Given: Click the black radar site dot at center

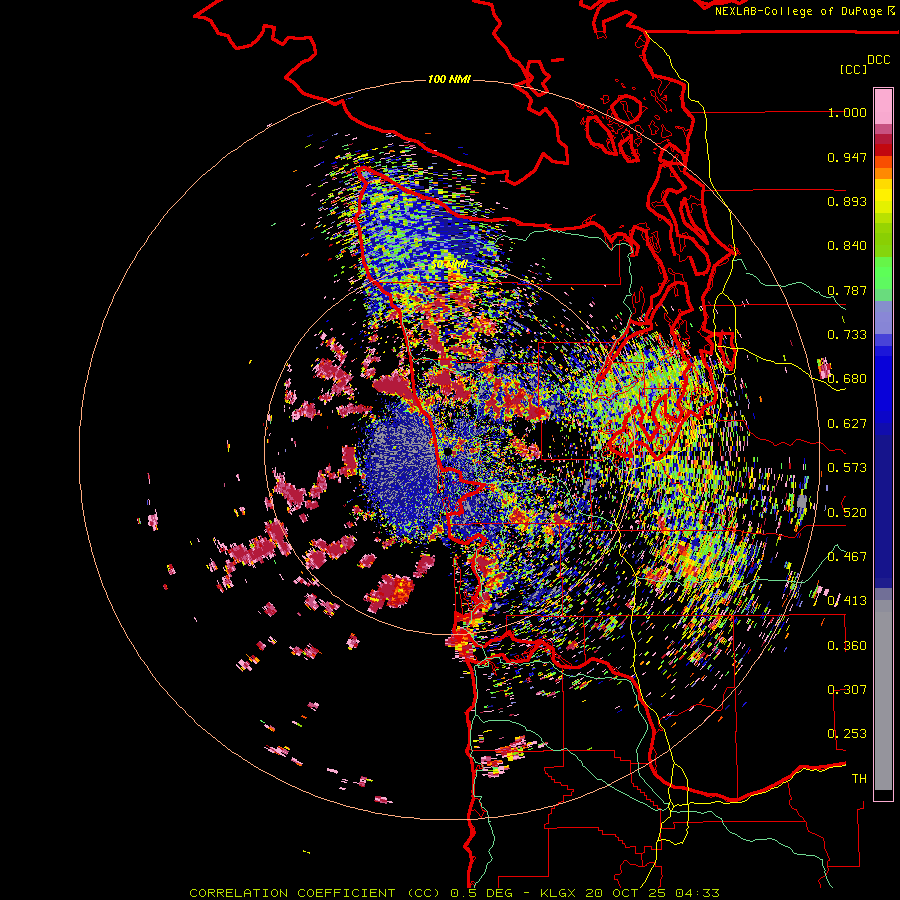Looking at the screenshot, I should [x=448, y=452].
